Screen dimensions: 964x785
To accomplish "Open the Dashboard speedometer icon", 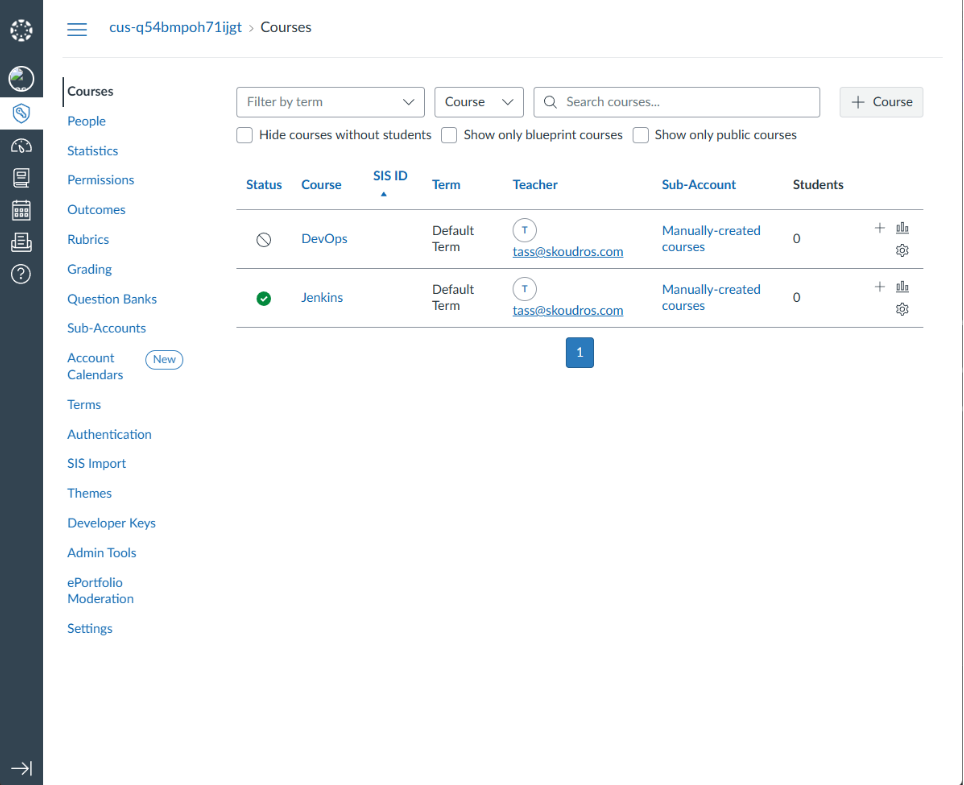I will tap(21, 146).
